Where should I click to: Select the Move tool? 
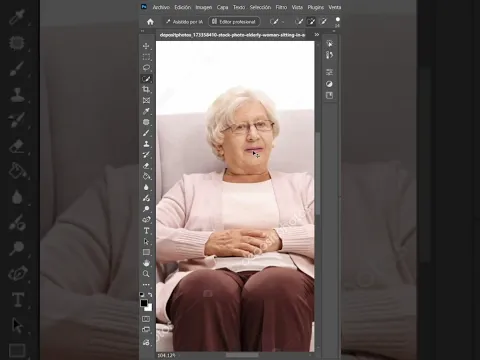coord(146,46)
